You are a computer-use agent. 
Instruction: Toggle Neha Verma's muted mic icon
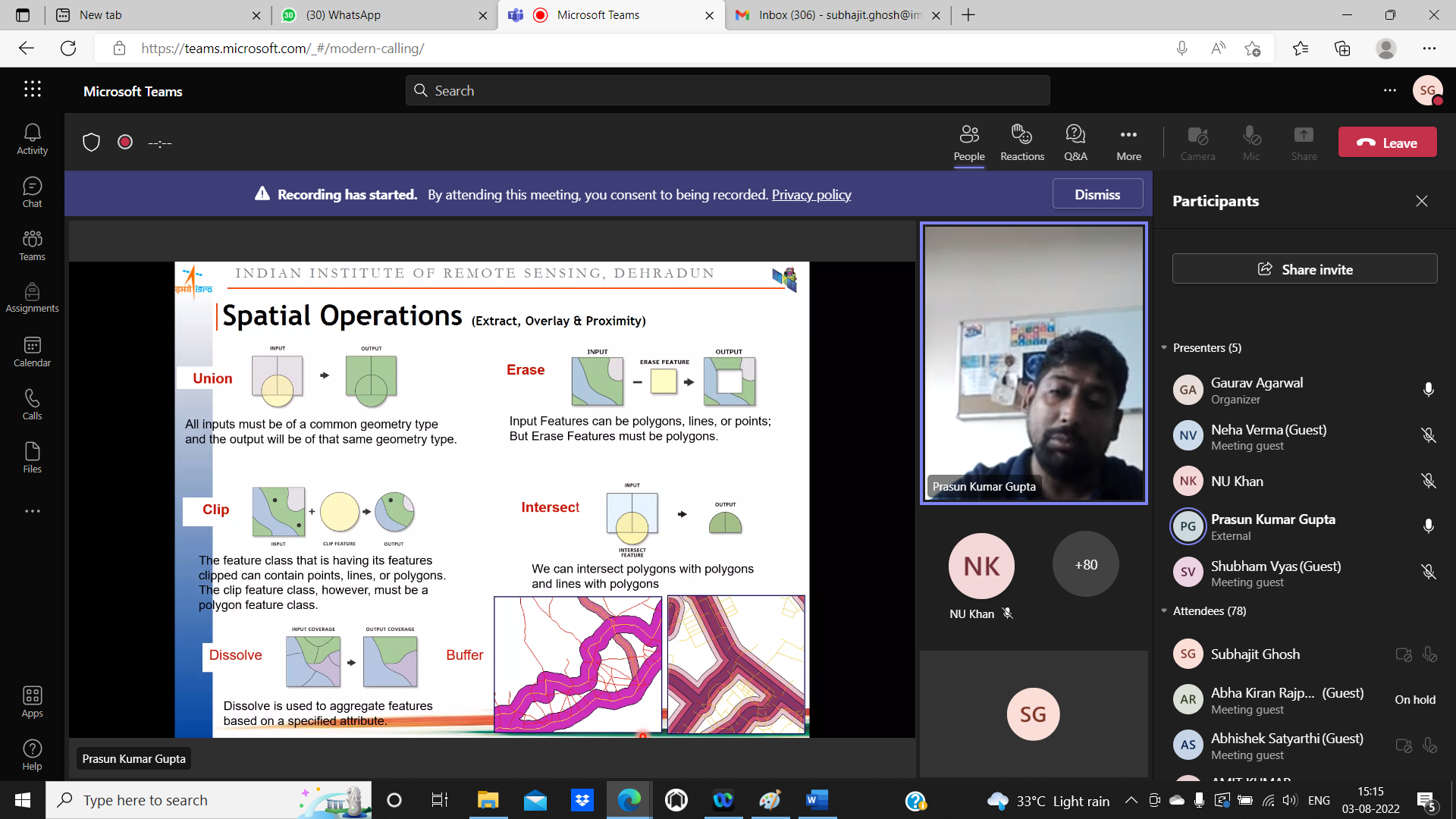pos(1428,435)
